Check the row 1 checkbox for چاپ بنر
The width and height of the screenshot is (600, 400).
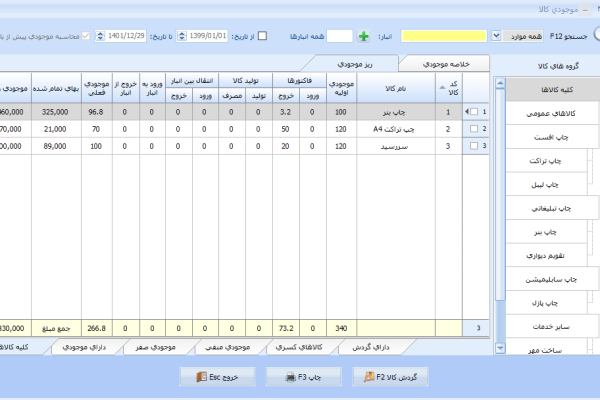(474, 112)
